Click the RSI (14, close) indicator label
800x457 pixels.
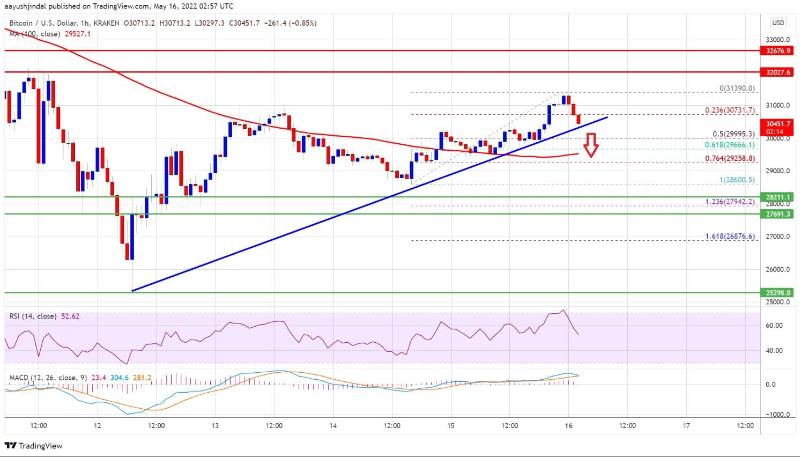(x=33, y=316)
